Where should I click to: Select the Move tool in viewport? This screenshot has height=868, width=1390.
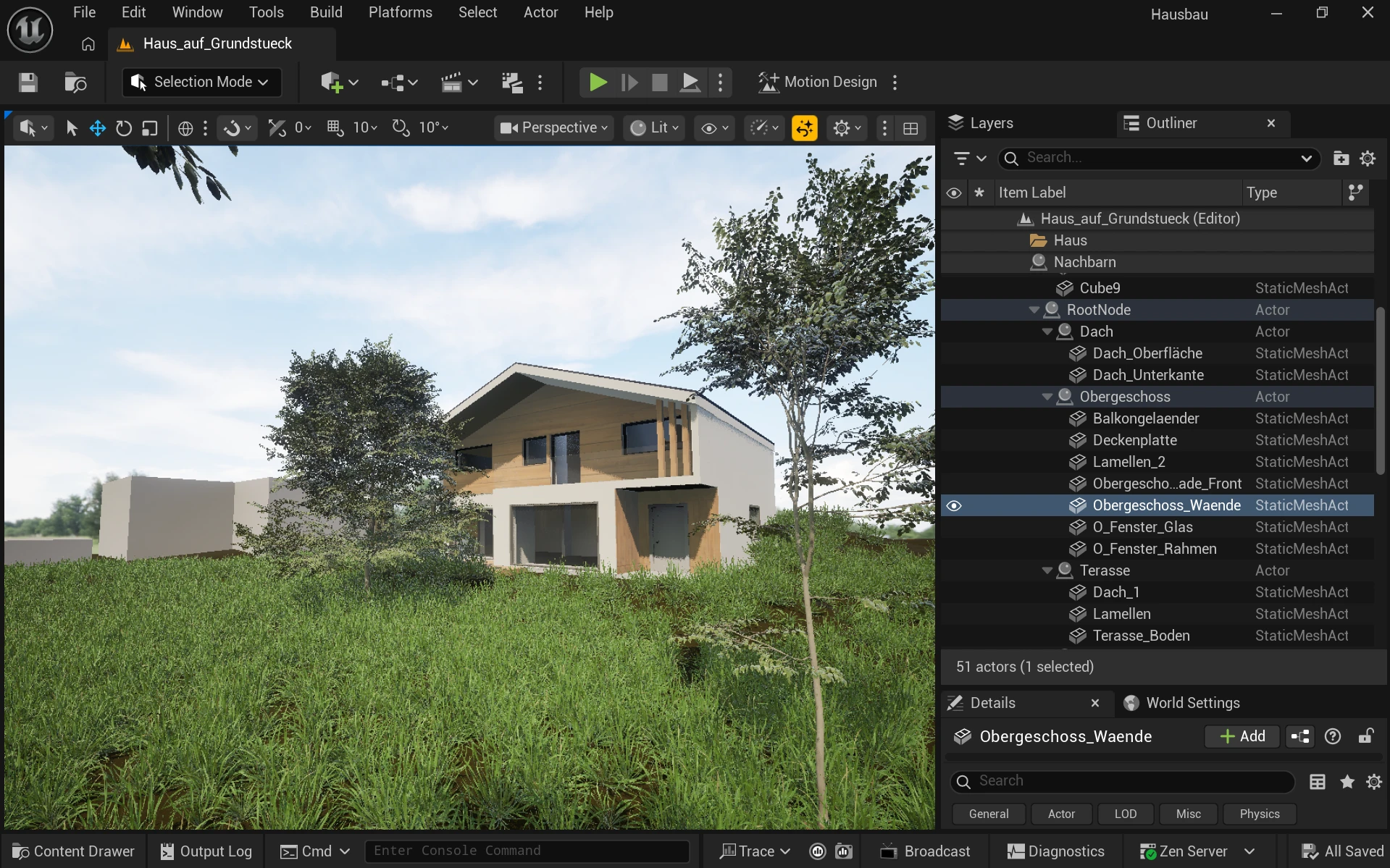pyautogui.click(x=97, y=127)
